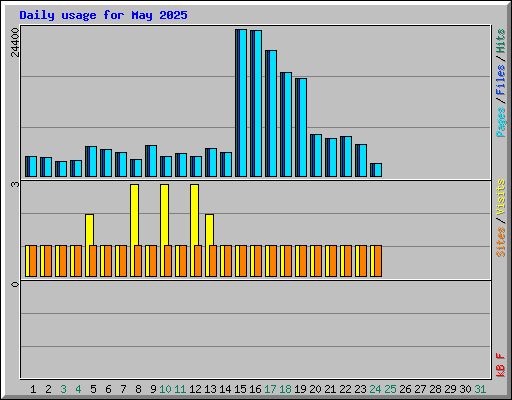Viewport: 512px width, 400px height.
Task: Click the cyan pages bar for day 9
Action: pyautogui.click(x=153, y=161)
